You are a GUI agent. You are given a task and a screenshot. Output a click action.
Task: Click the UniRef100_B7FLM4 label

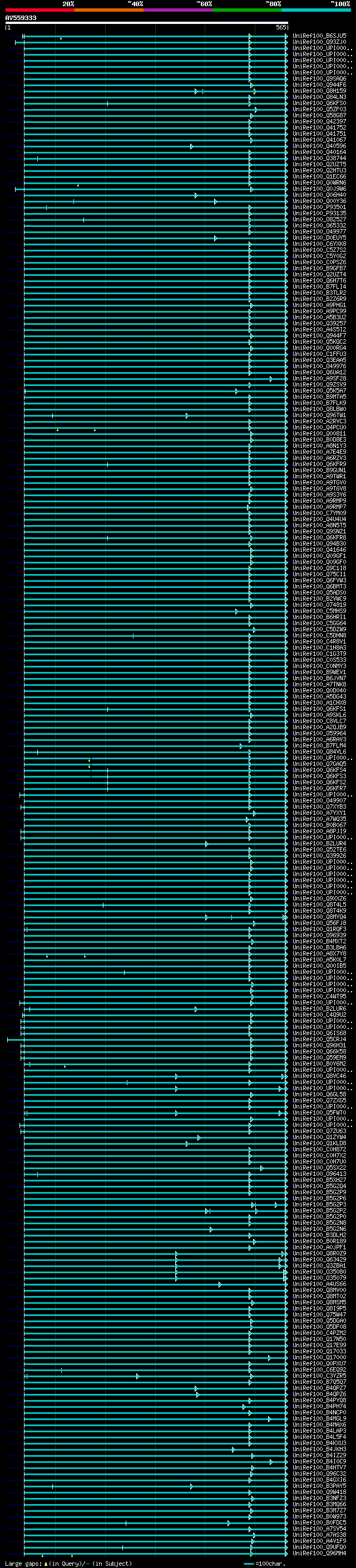point(319,745)
